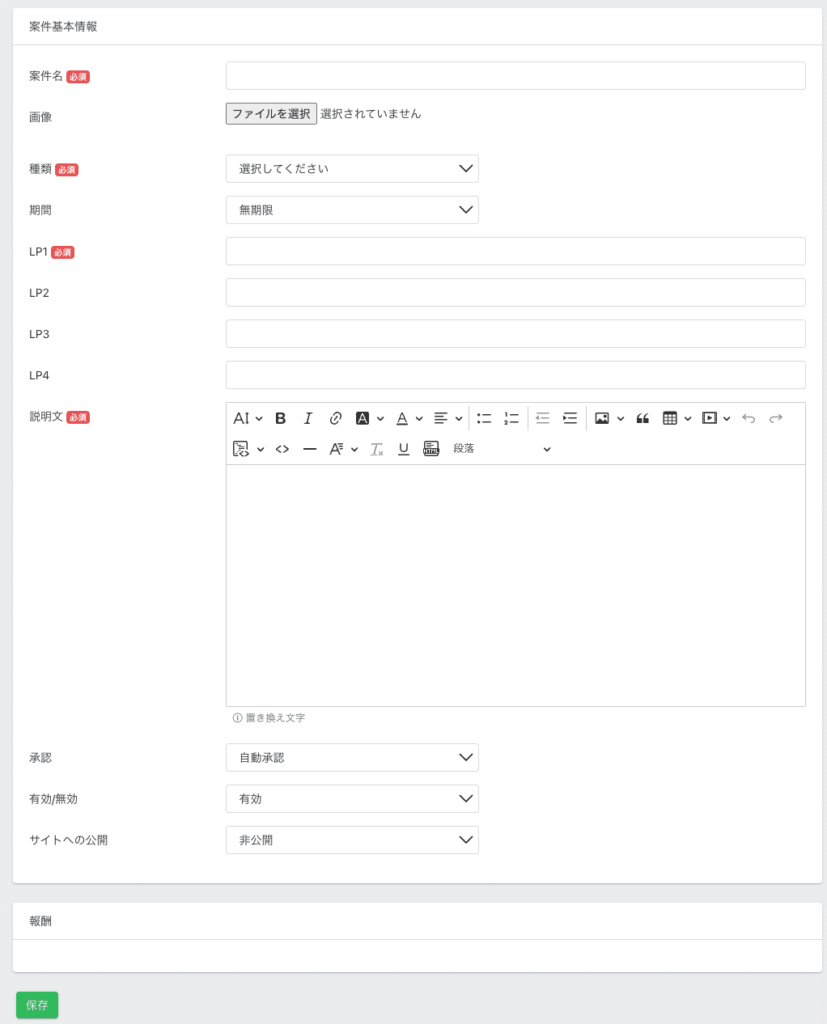Toggle inline code formatting
The width and height of the screenshot is (827, 1024).
[282, 449]
